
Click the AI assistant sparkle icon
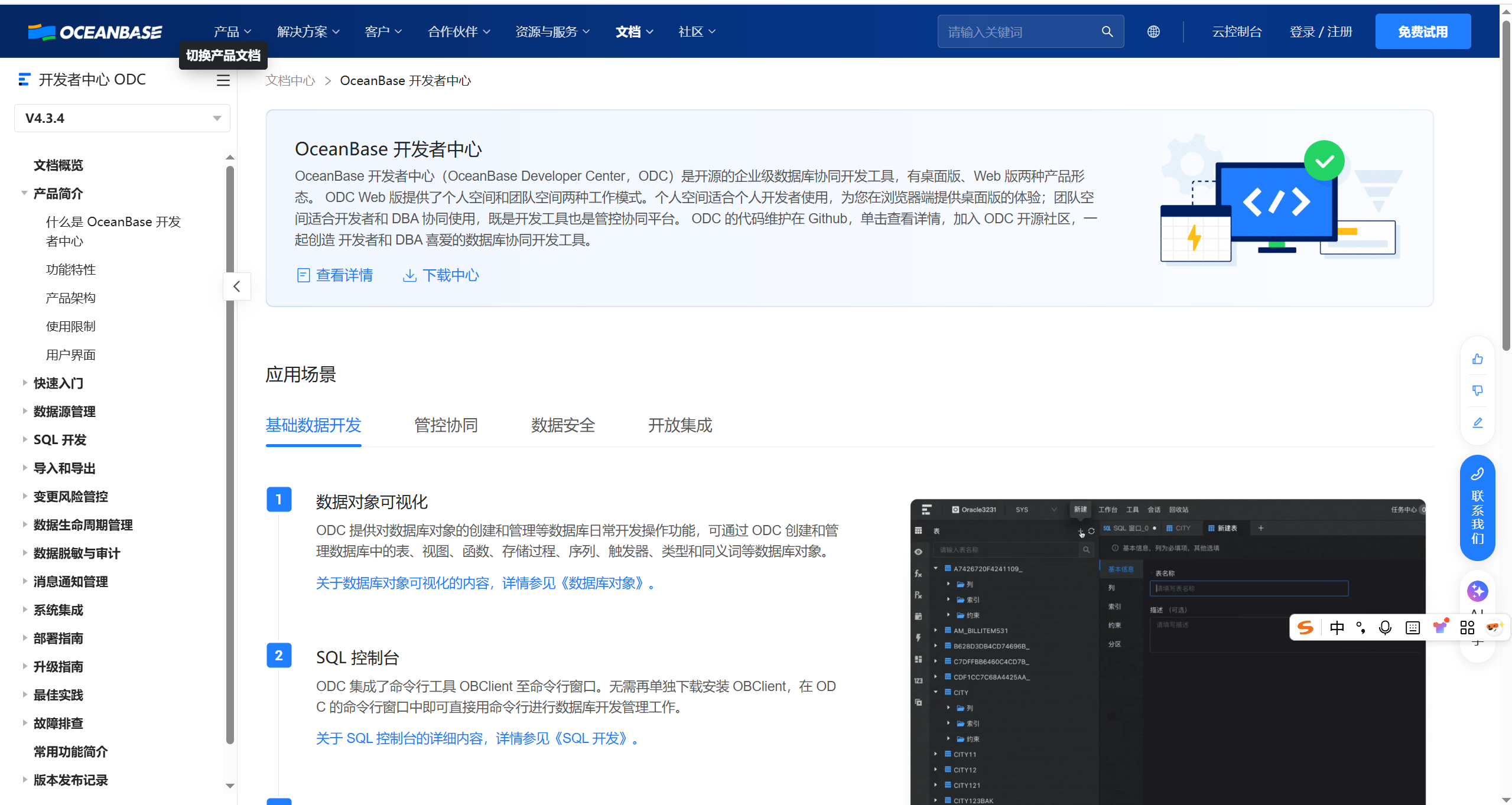pyautogui.click(x=1477, y=591)
